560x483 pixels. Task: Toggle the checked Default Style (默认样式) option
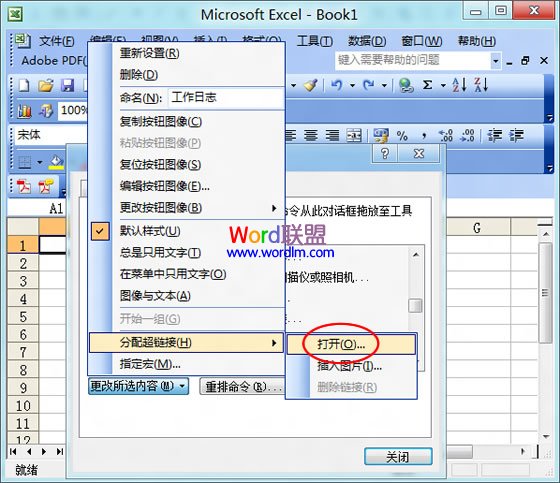click(x=150, y=231)
